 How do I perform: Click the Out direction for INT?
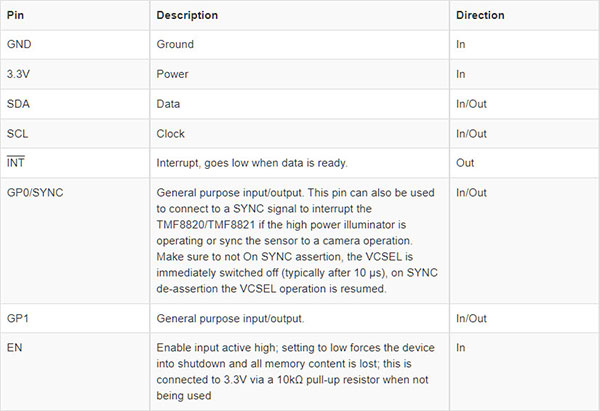click(x=465, y=163)
